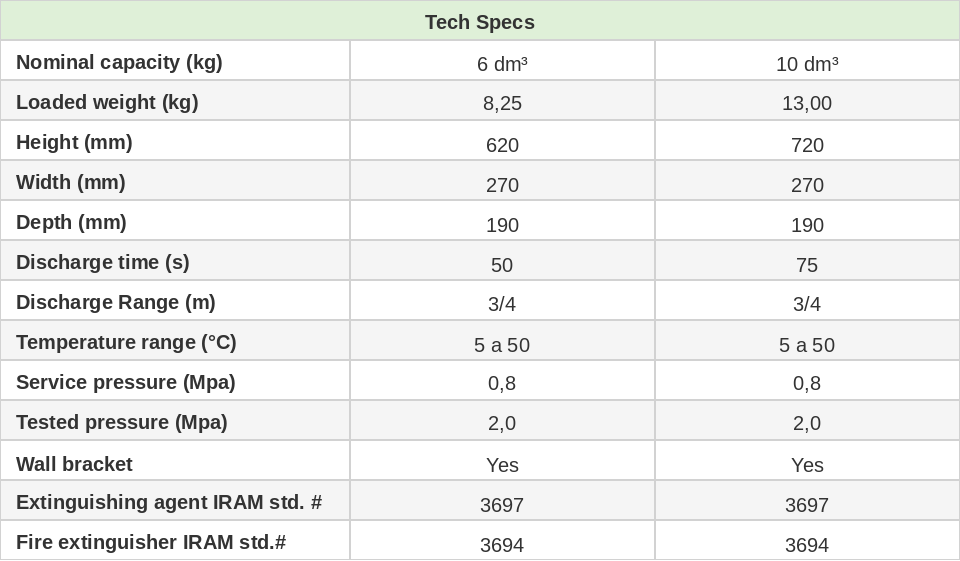The image size is (960, 561).
Task: Click the 50 discharge time value
Action: tap(502, 265)
